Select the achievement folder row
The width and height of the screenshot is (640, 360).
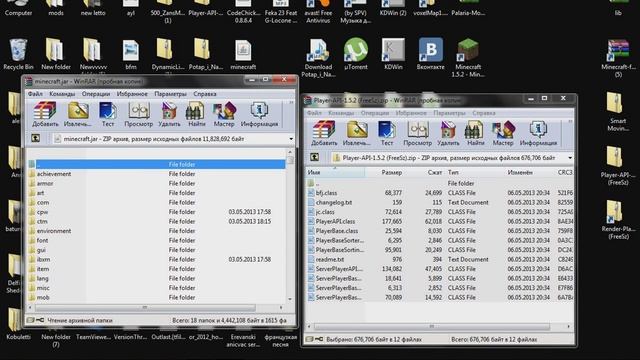(156, 174)
